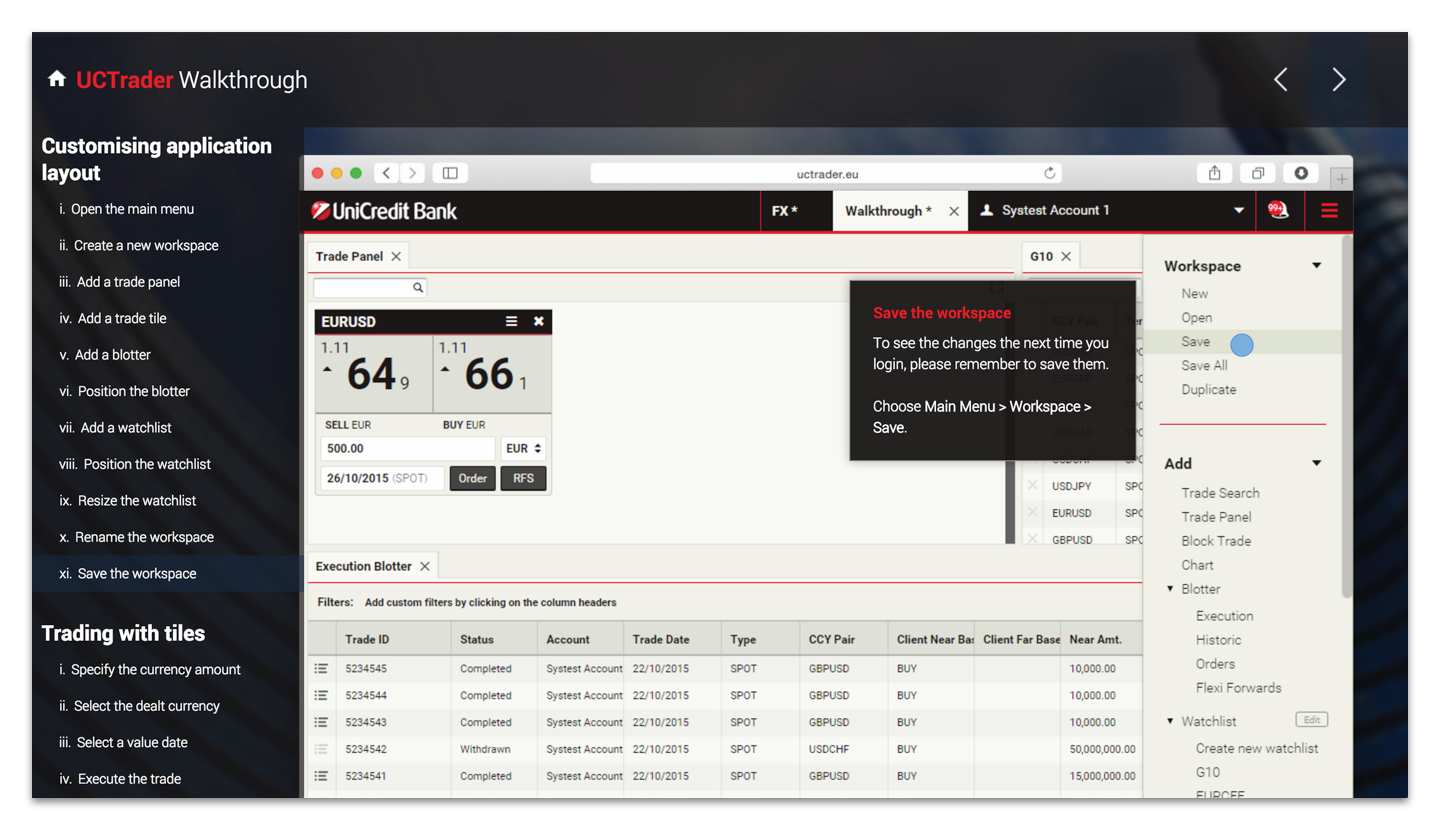The image size is (1440, 830).
Task: Open row menu for trade 5234543
Action: (321, 722)
